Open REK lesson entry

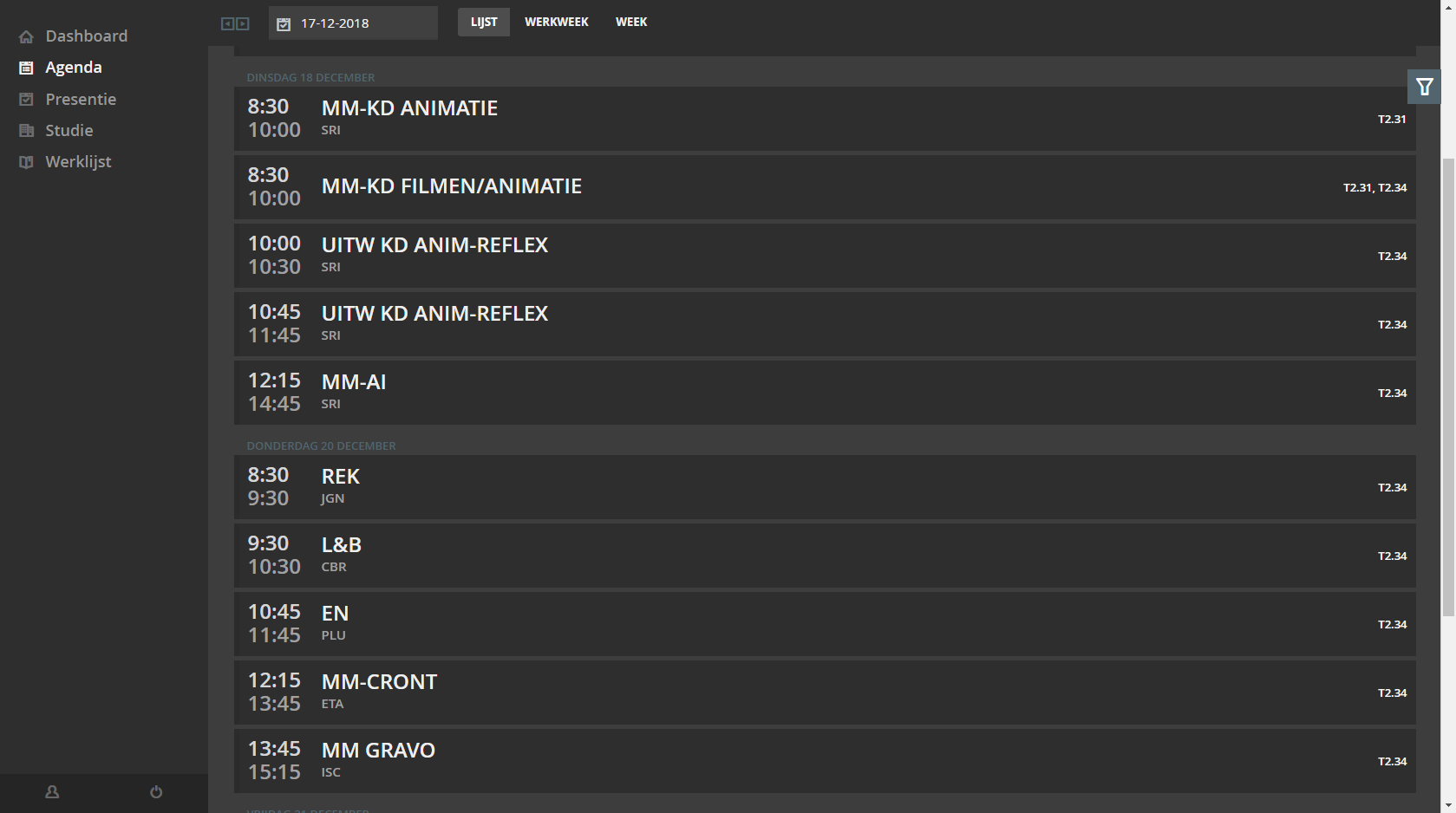click(x=825, y=487)
